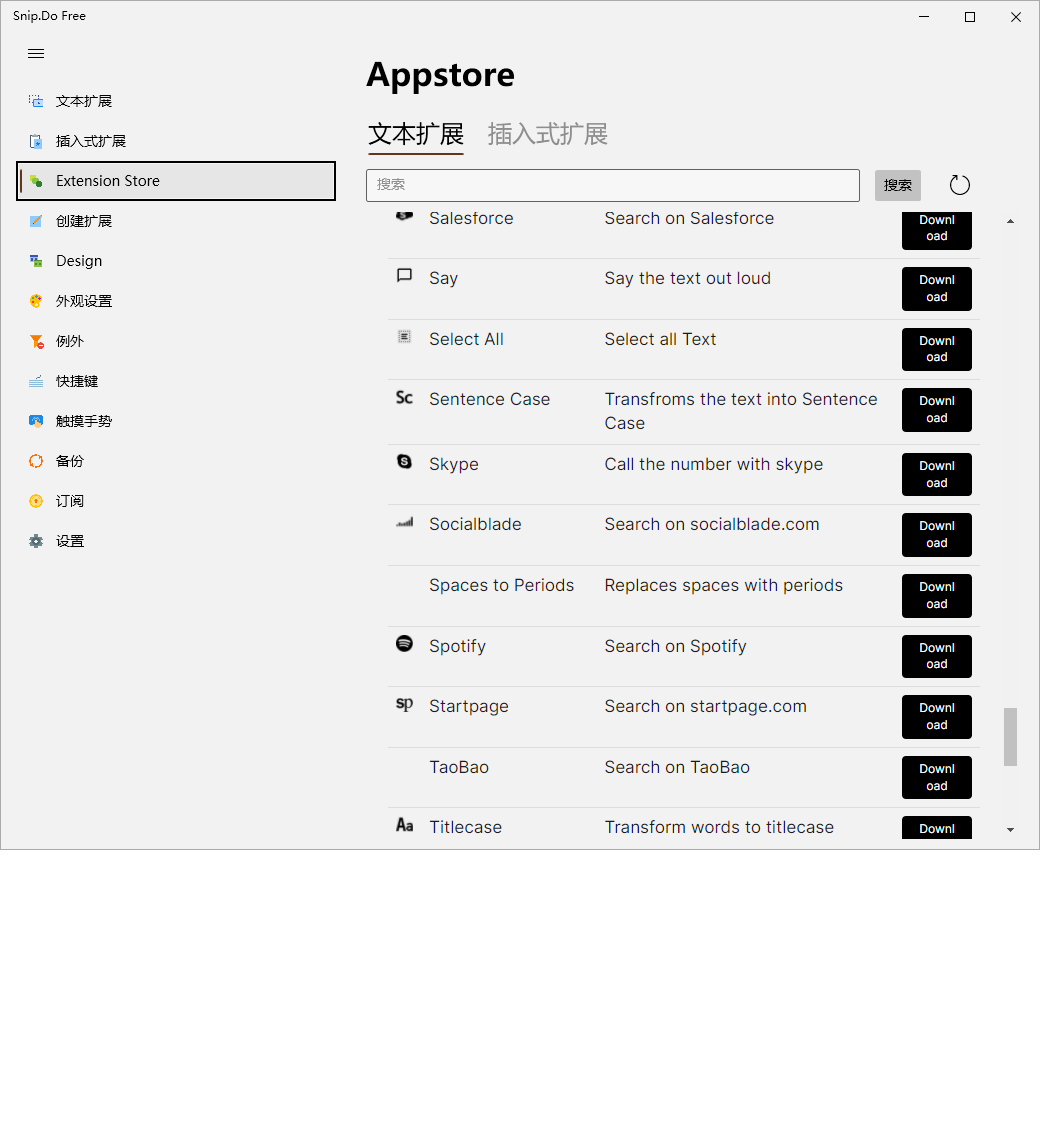Screen dimensions: 1040x1124
Task: Download the Spaces to Periods extension
Action: point(936,596)
